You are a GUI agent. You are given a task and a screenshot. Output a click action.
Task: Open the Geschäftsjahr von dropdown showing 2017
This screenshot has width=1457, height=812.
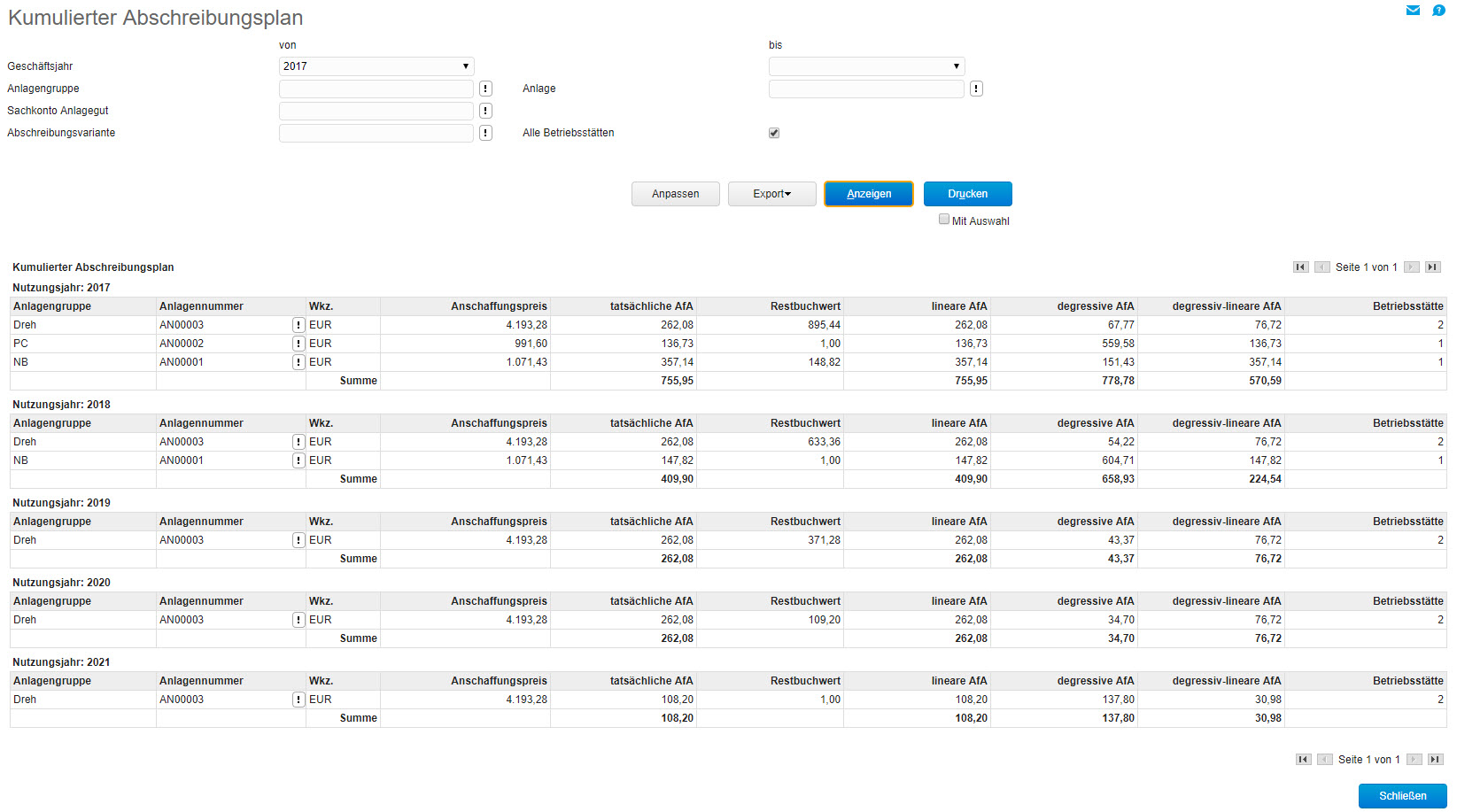pos(376,66)
